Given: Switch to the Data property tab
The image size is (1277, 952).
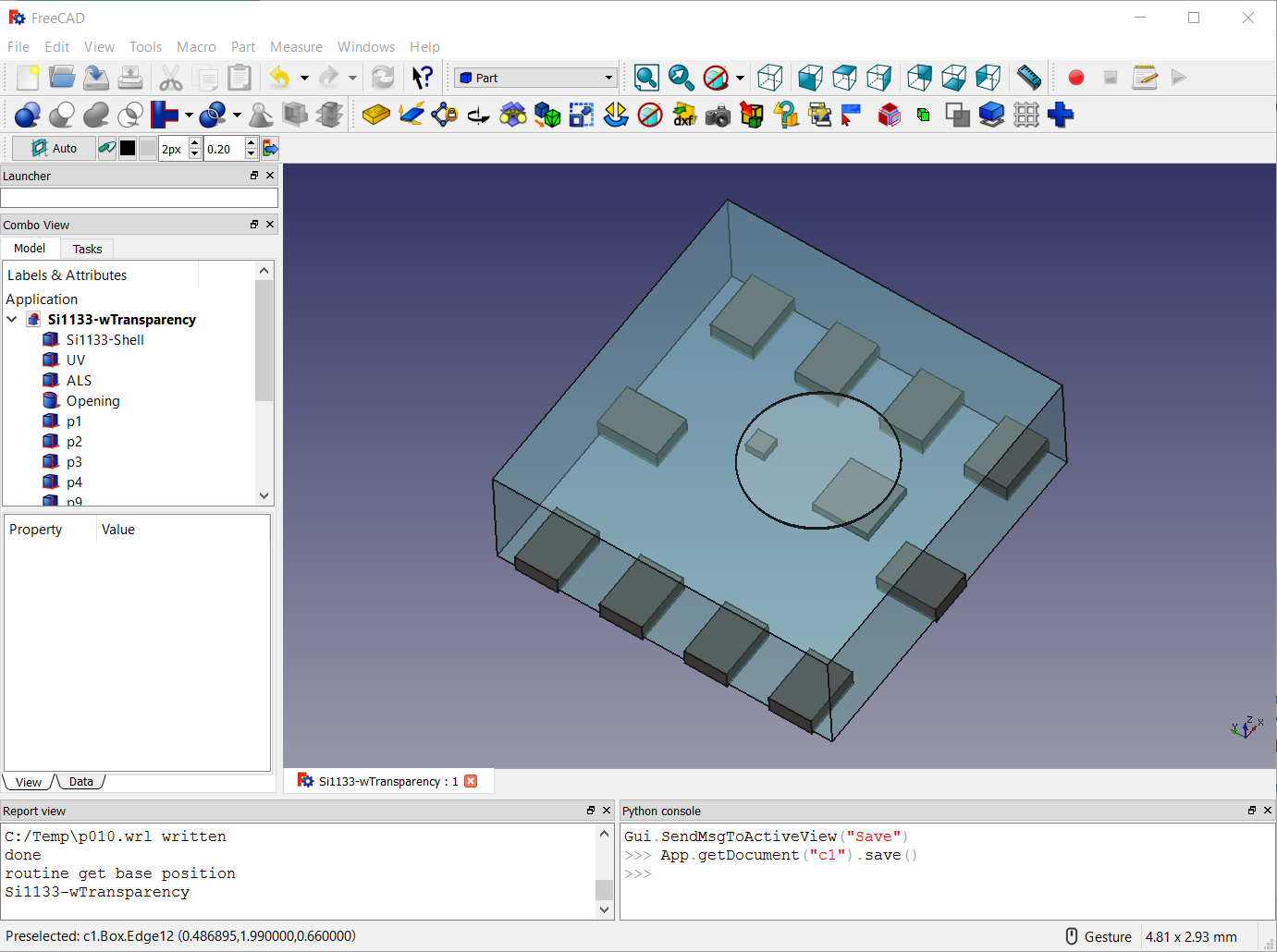Looking at the screenshot, I should tap(81, 782).
